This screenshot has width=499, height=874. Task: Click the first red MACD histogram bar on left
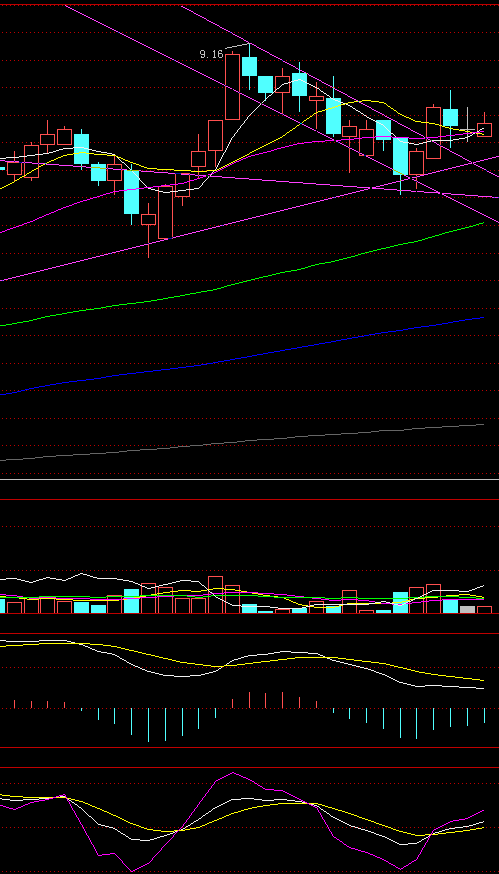tap(14, 704)
